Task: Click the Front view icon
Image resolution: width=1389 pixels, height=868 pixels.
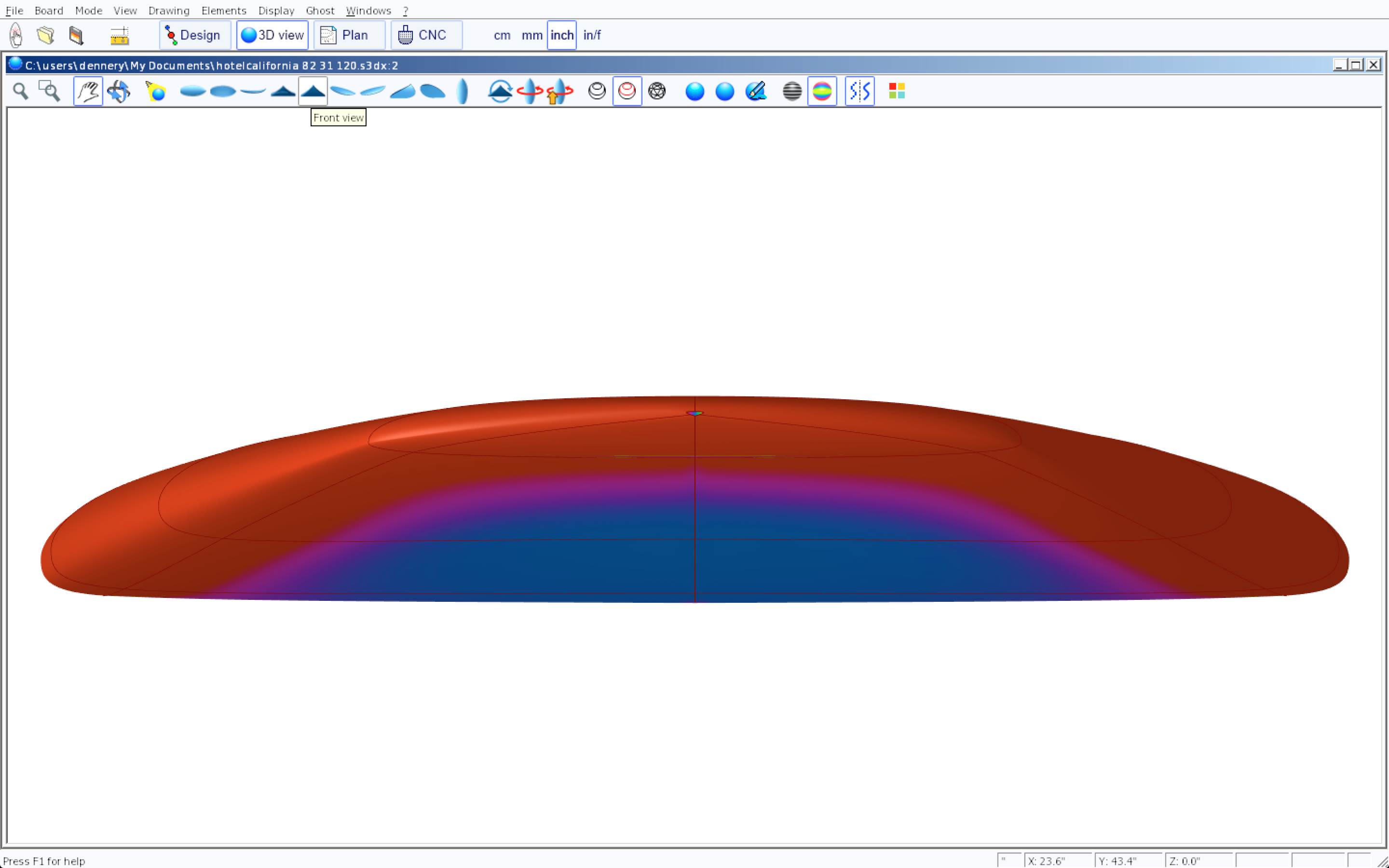Action: [x=313, y=91]
